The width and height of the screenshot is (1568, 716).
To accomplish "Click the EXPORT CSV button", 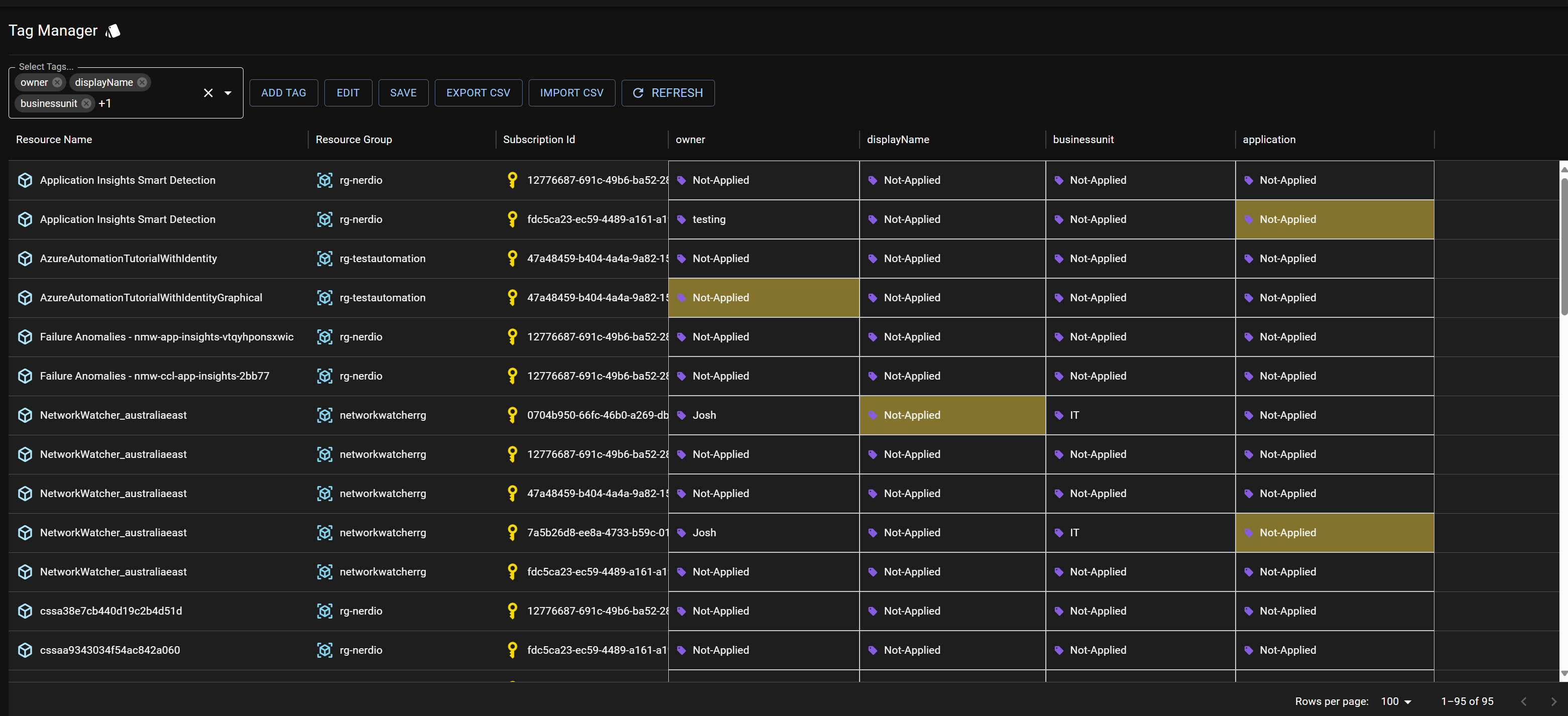I will [x=478, y=92].
